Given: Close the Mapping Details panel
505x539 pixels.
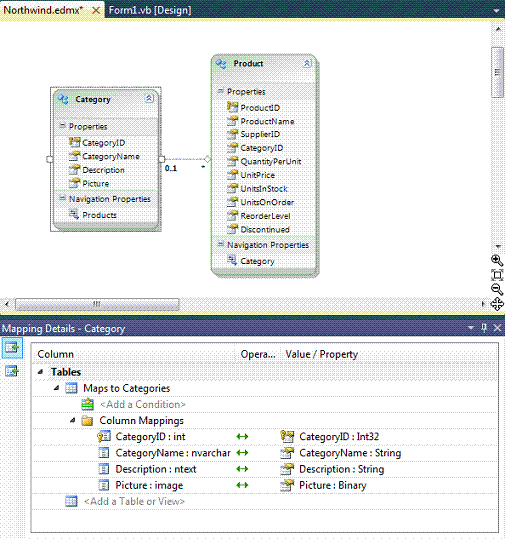Looking at the screenshot, I should point(497,328).
